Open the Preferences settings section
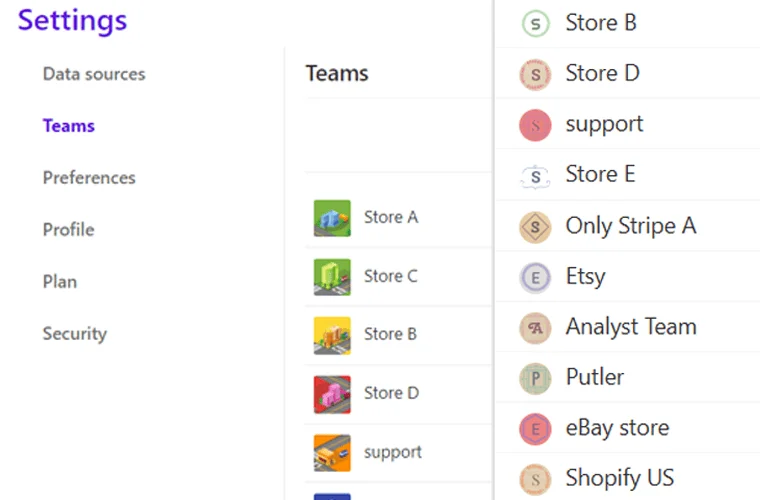Image resolution: width=760 pixels, height=500 pixels. point(89,178)
